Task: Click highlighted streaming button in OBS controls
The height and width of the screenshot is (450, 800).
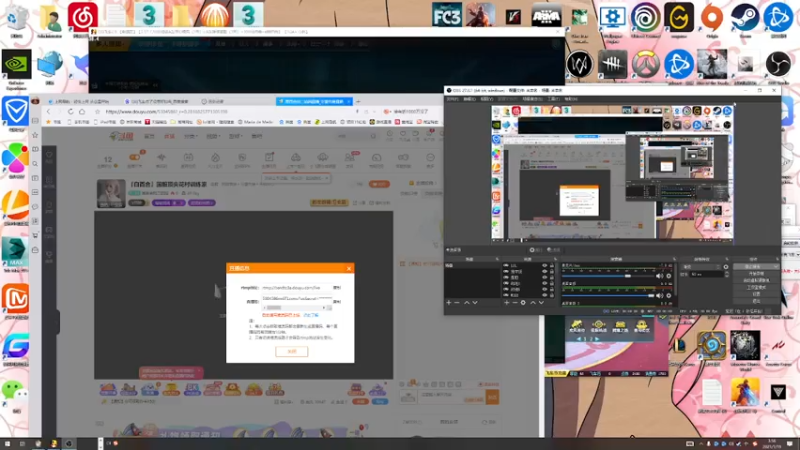Action: pos(756,267)
